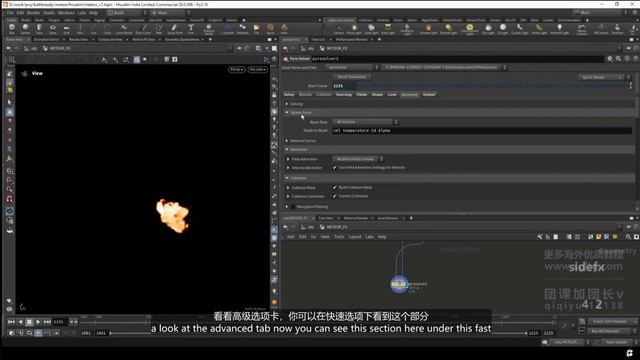
Task: Select the Sky Light shelf tool
Action: (488, 29)
